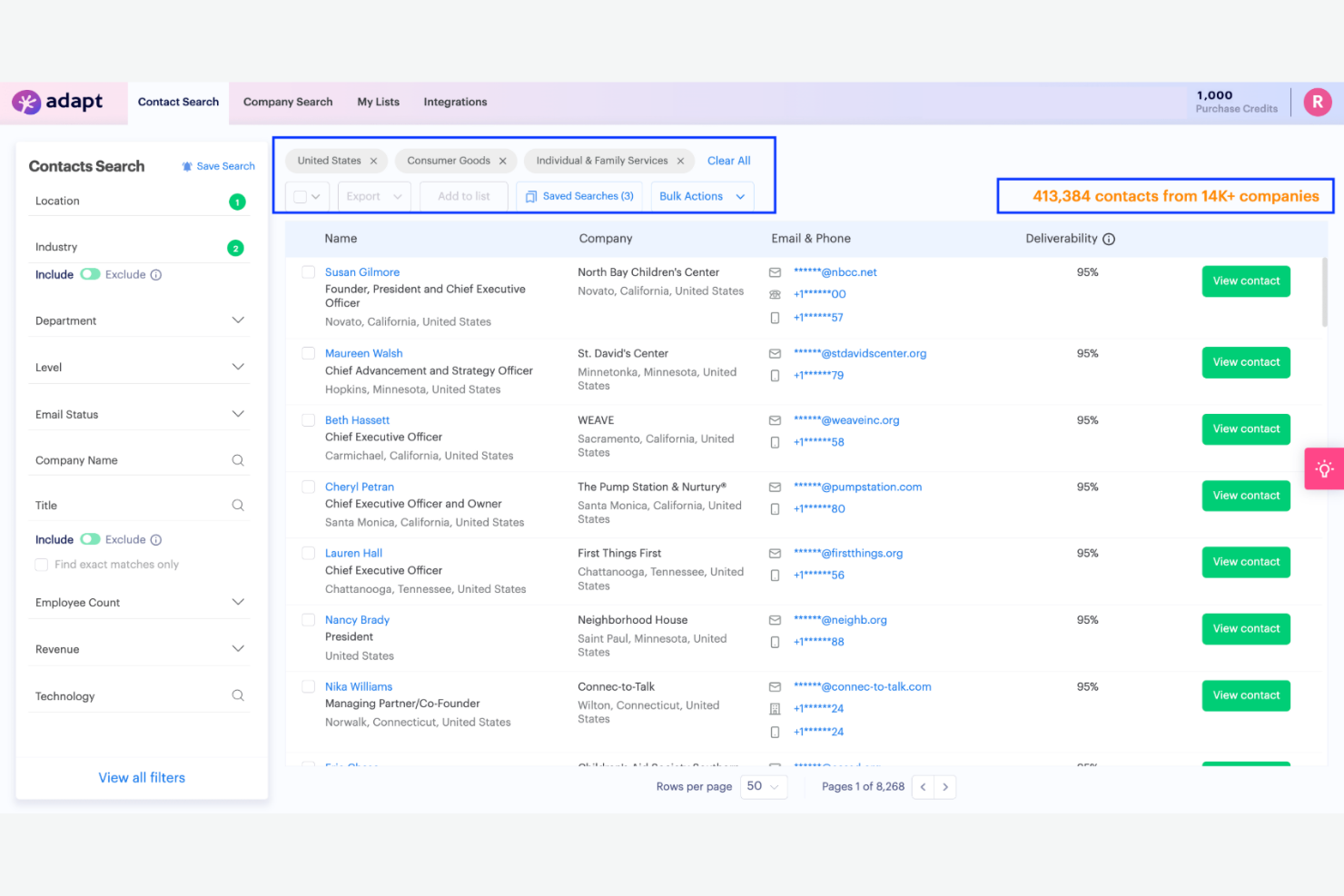Open the Deliverability info tooltip icon
Image resolution: width=1344 pixels, height=896 pixels.
coord(1109,238)
